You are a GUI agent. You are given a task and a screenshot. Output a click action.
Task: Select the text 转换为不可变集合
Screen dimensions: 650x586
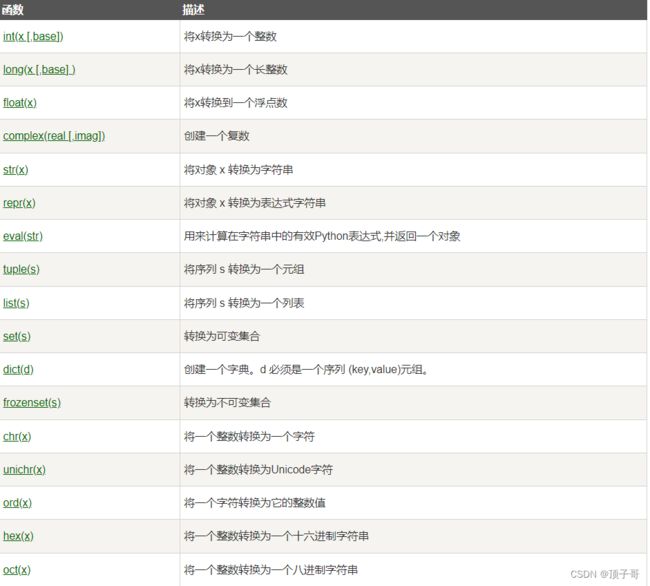[x=228, y=402]
